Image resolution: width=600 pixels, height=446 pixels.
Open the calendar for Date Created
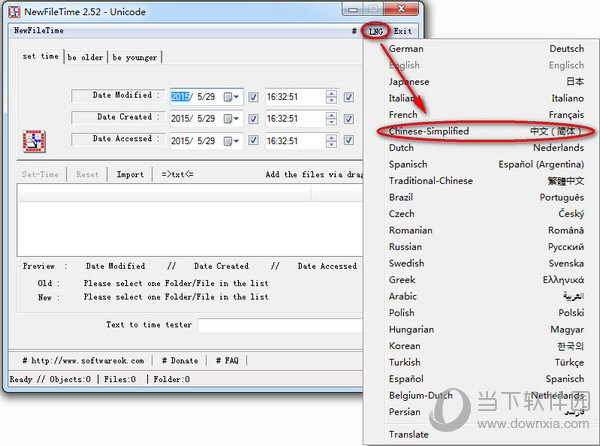[x=231, y=119]
